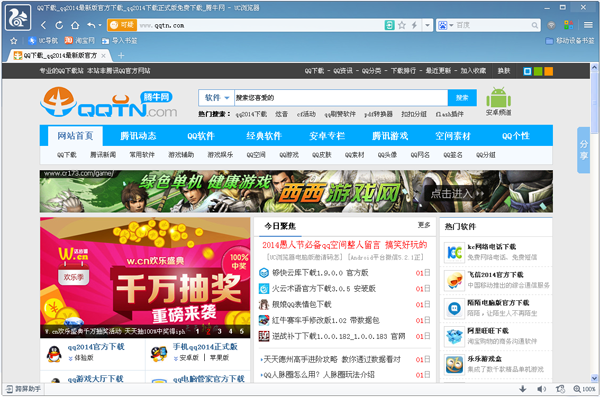The height and width of the screenshot is (397, 600).
Task: Click the green compatibility mode icon in address bar
Action: pos(389,25)
